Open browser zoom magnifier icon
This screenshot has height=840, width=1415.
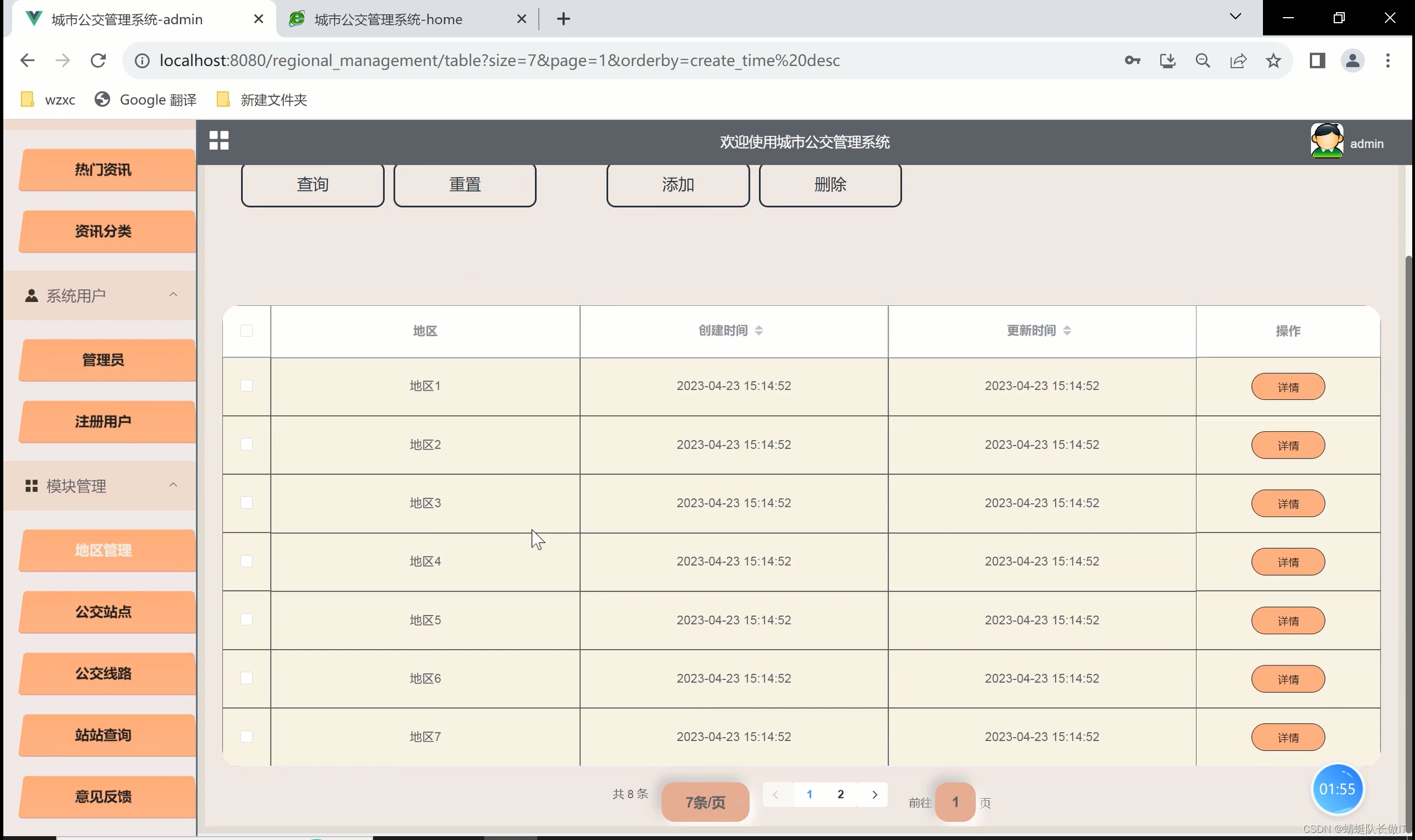pos(1203,61)
